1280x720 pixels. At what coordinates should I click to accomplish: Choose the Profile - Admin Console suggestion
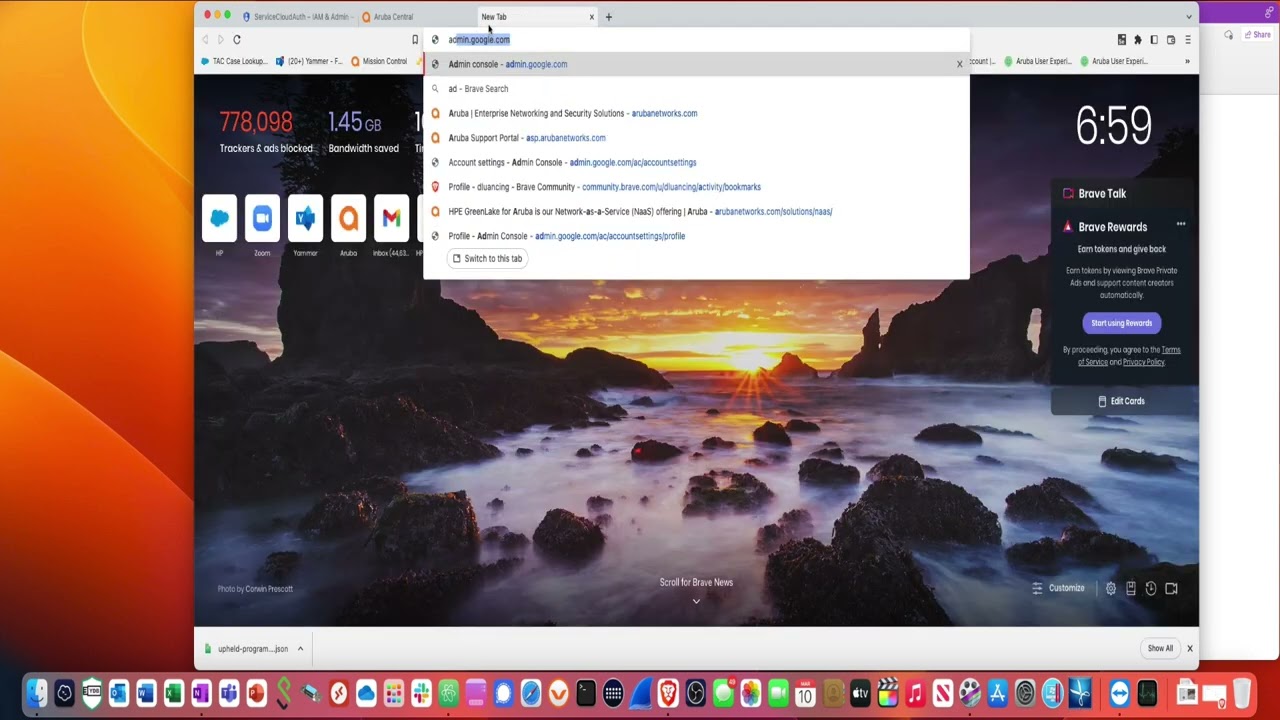696,236
